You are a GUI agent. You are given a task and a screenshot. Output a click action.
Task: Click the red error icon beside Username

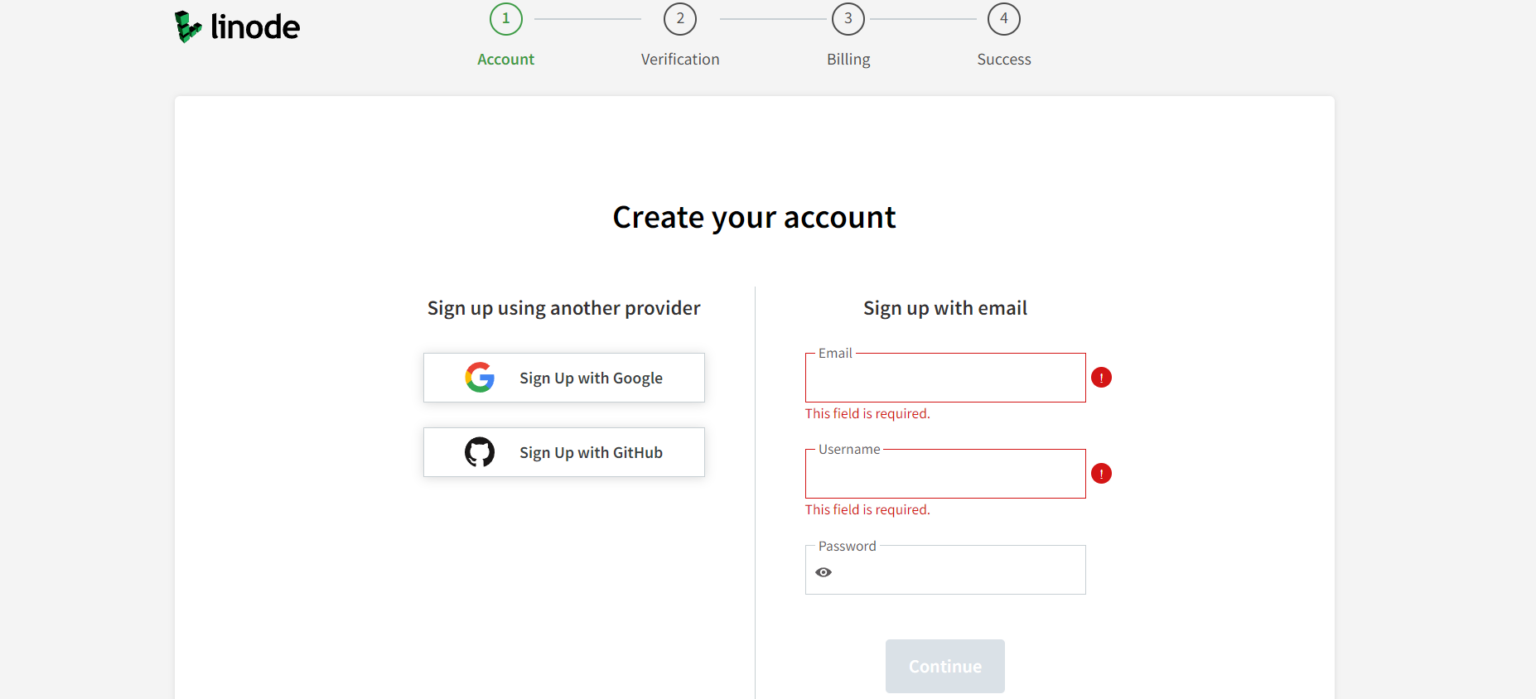point(1101,473)
